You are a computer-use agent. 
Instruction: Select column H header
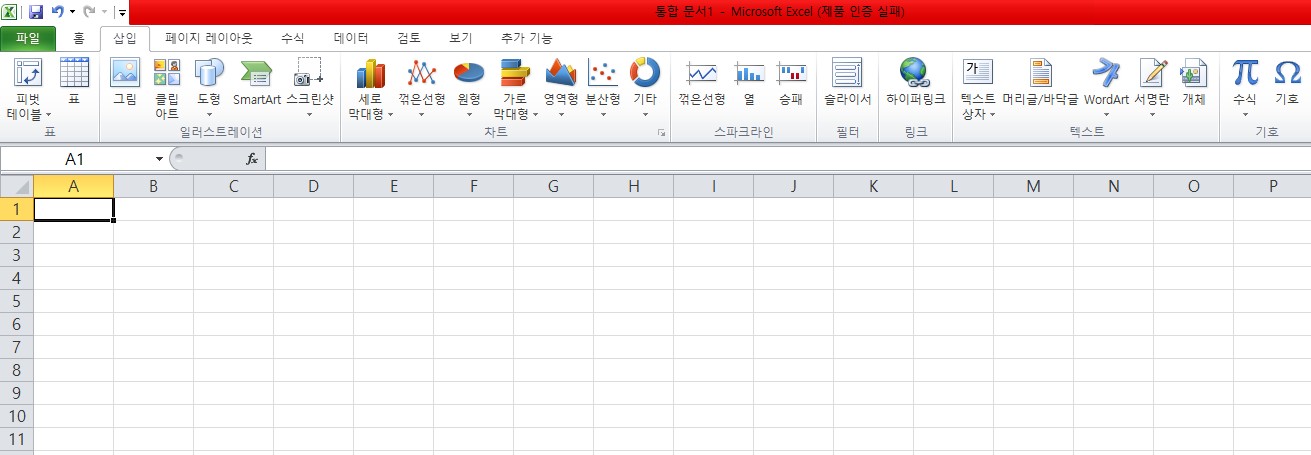click(633, 186)
